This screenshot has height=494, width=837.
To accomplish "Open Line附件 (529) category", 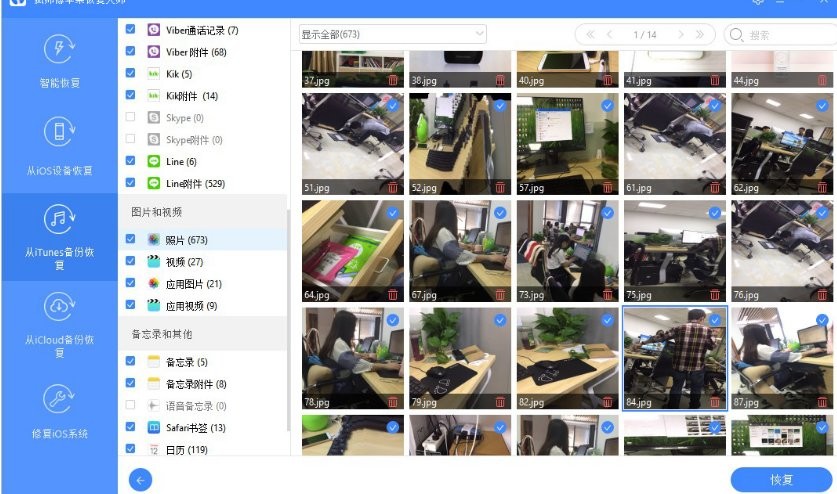I will click(203, 183).
